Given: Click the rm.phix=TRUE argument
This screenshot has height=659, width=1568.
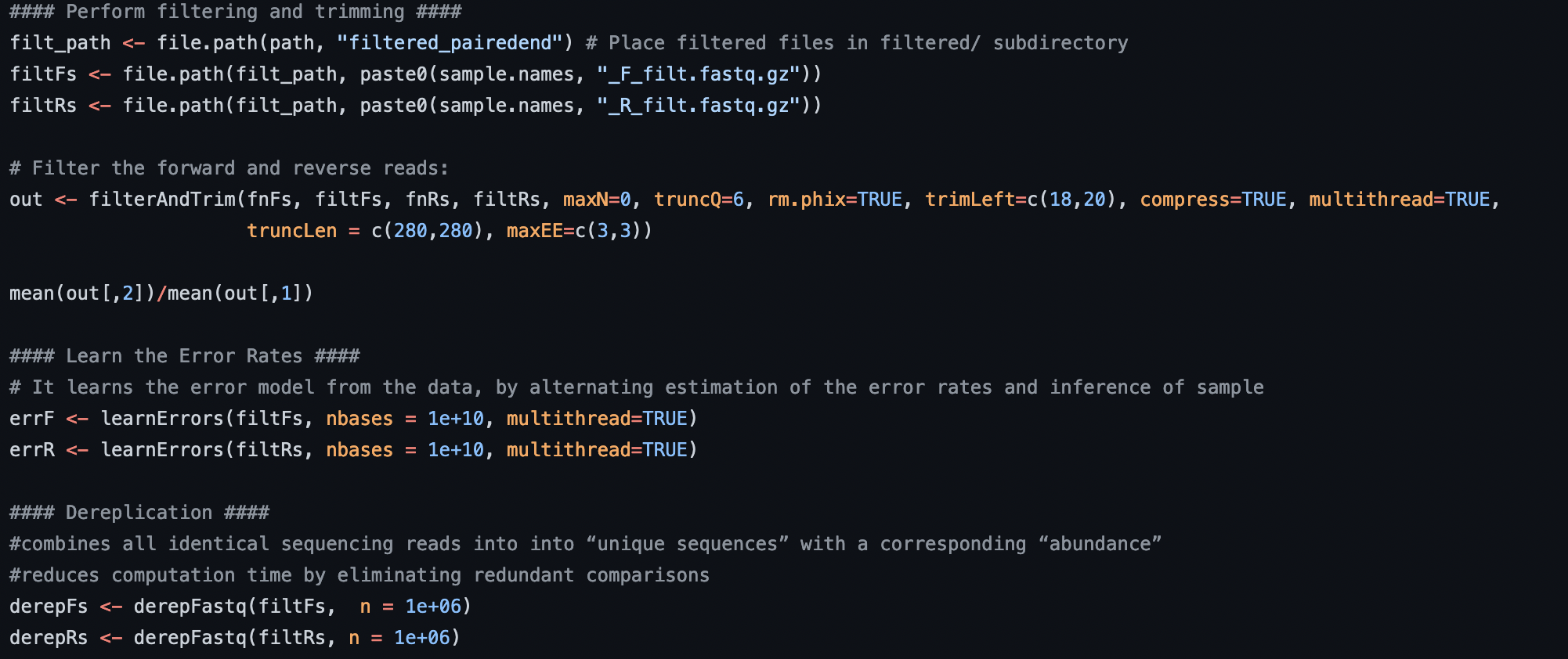Looking at the screenshot, I should 835,200.
